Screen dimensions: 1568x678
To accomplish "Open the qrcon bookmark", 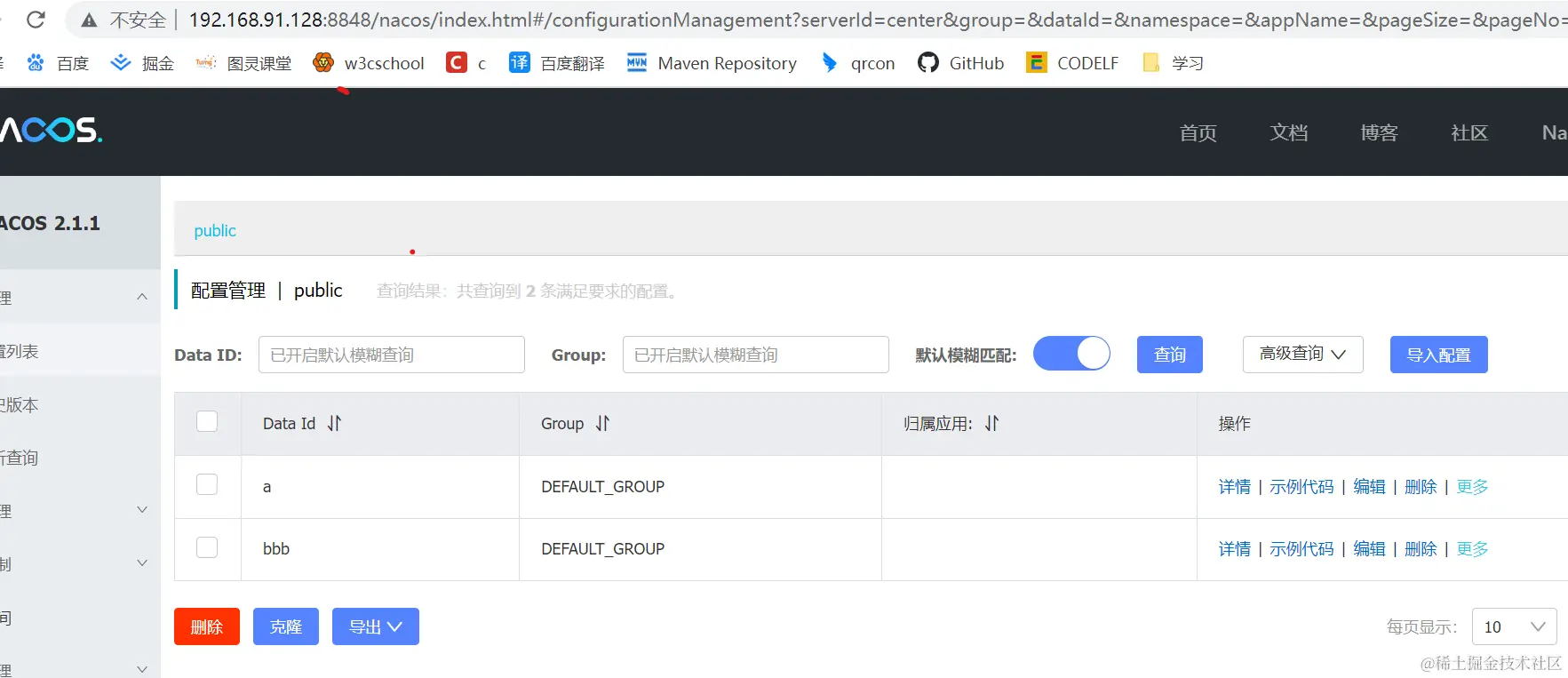I will (858, 63).
